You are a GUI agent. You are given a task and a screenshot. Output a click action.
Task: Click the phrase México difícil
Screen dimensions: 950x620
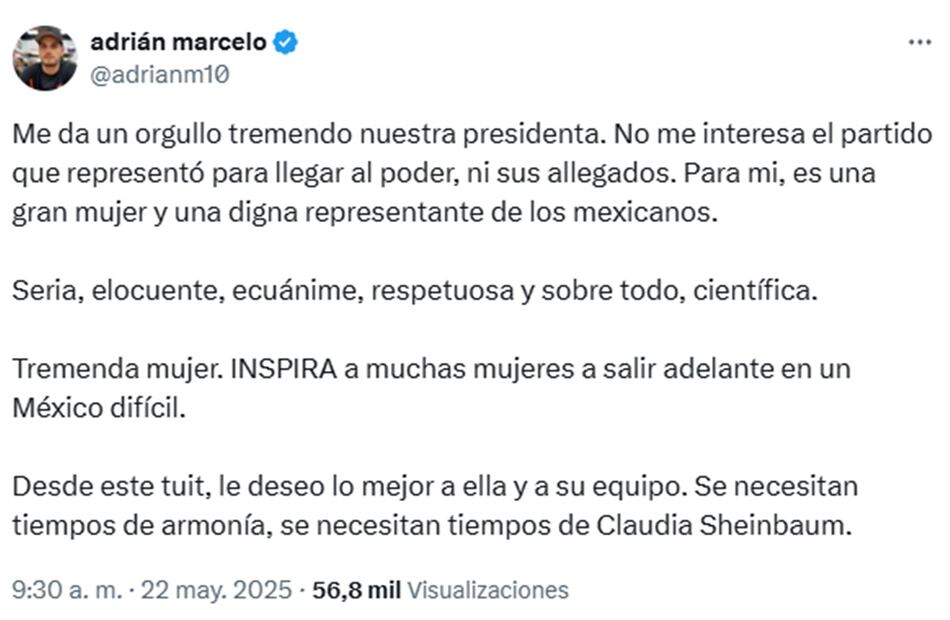(99, 408)
